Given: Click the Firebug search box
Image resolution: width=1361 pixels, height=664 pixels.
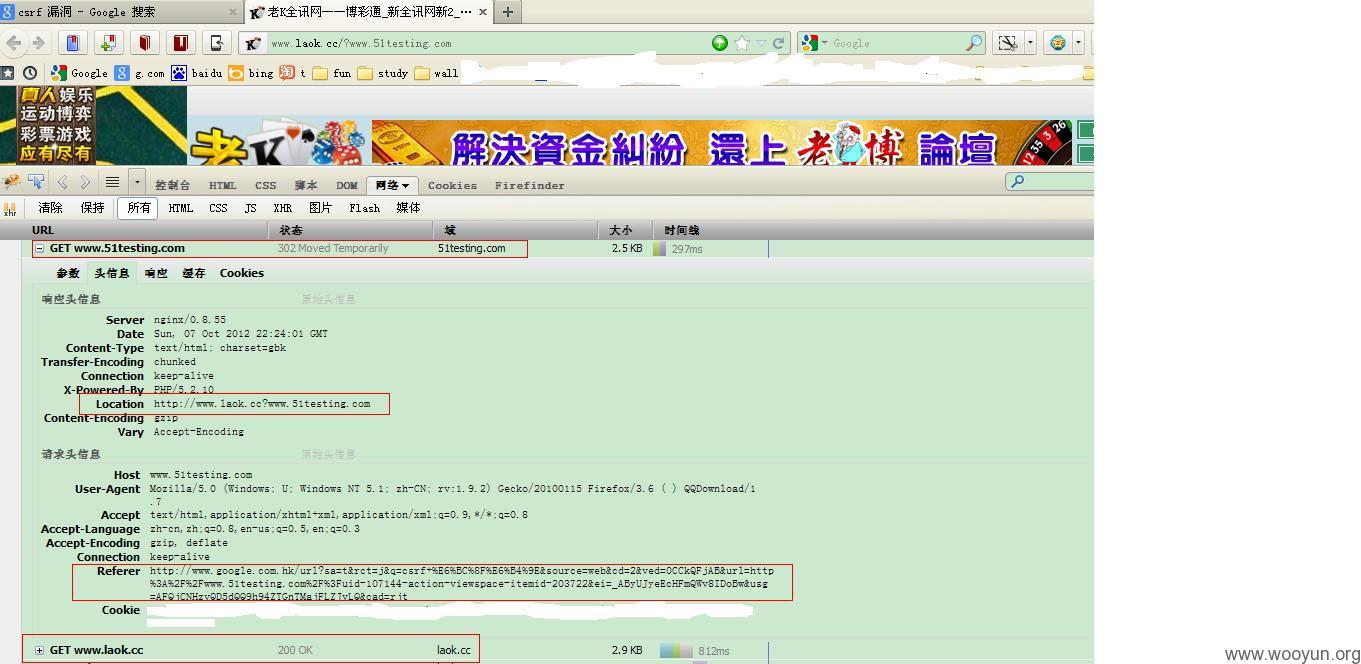Looking at the screenshot, I should click(x=1050, y=181).
